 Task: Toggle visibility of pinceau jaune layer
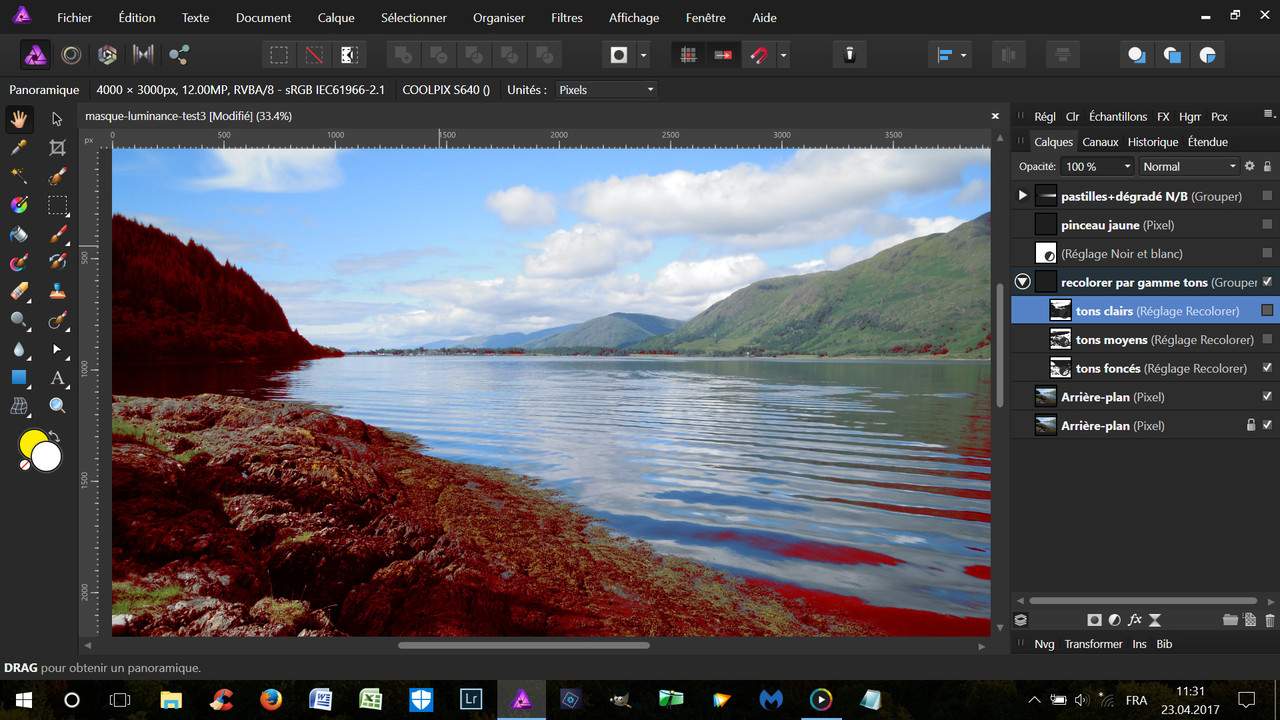(x=1267, y=225)
